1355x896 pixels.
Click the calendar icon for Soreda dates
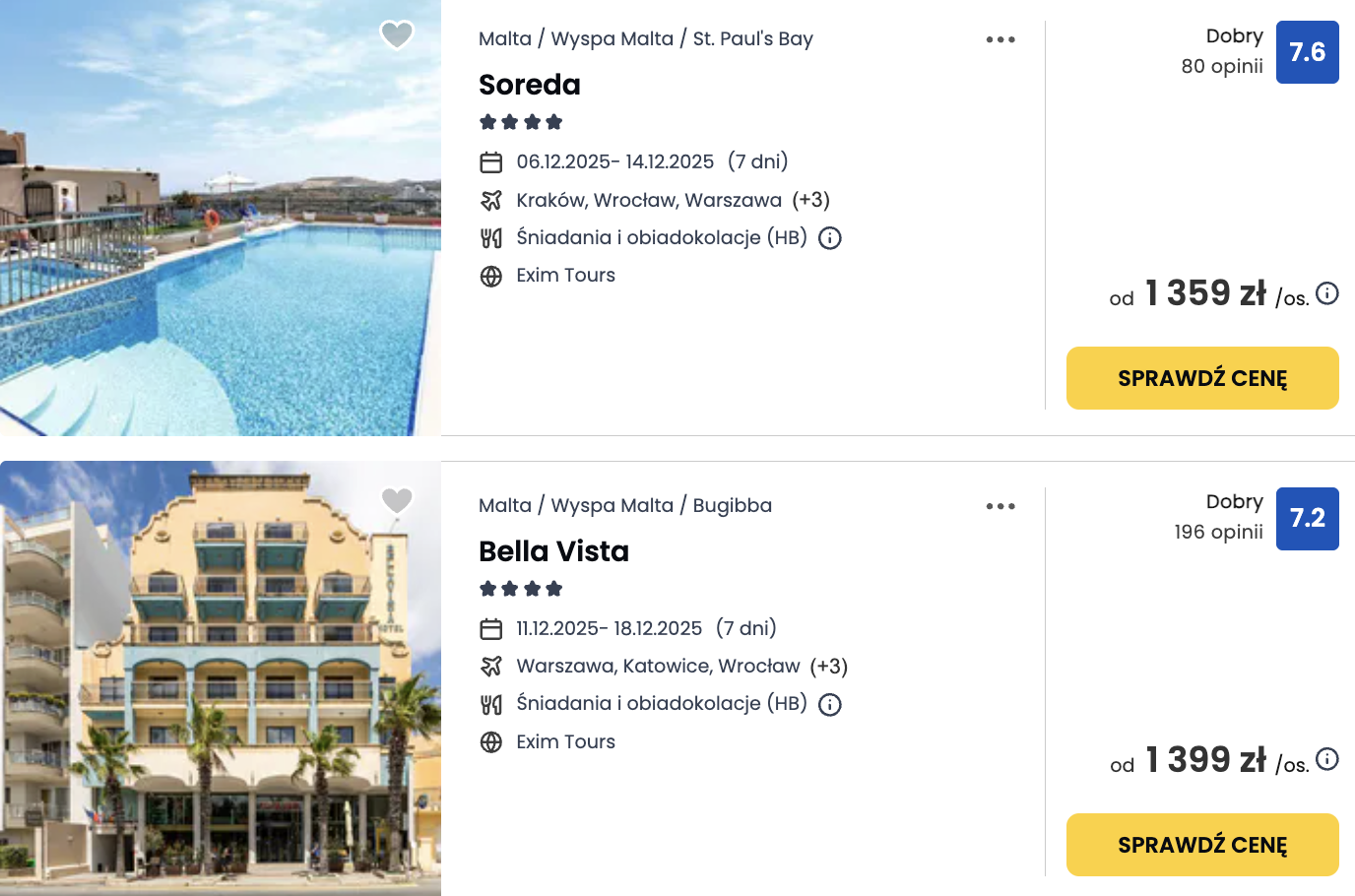coord(491,162)
